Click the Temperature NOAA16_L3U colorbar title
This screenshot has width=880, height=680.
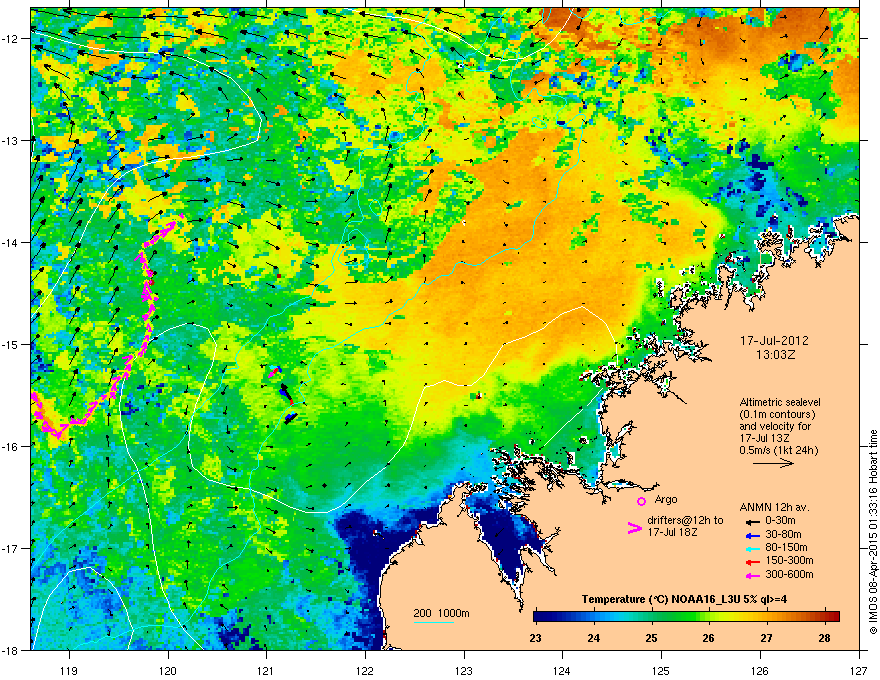click(x=684, y=599)
